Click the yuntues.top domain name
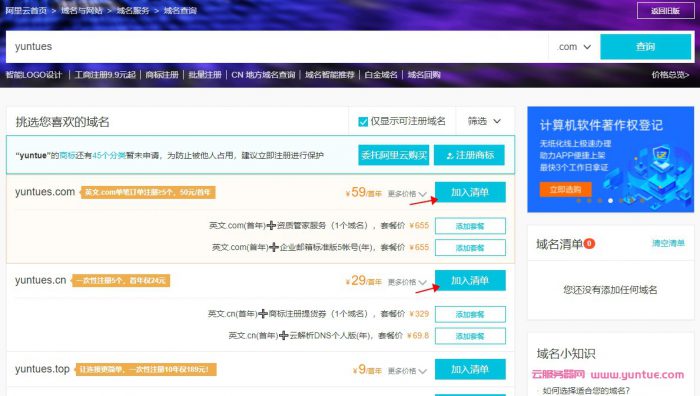 tap(42, 369)
